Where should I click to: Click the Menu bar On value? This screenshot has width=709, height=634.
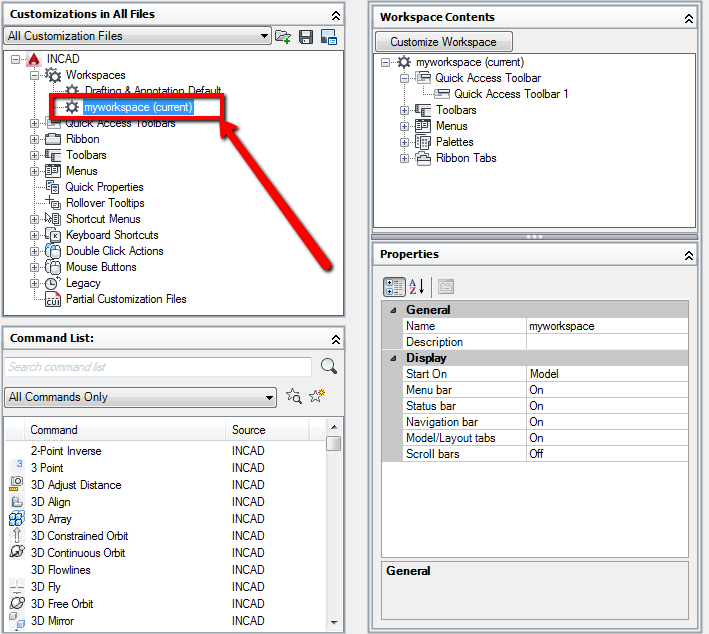click(536, 390)
